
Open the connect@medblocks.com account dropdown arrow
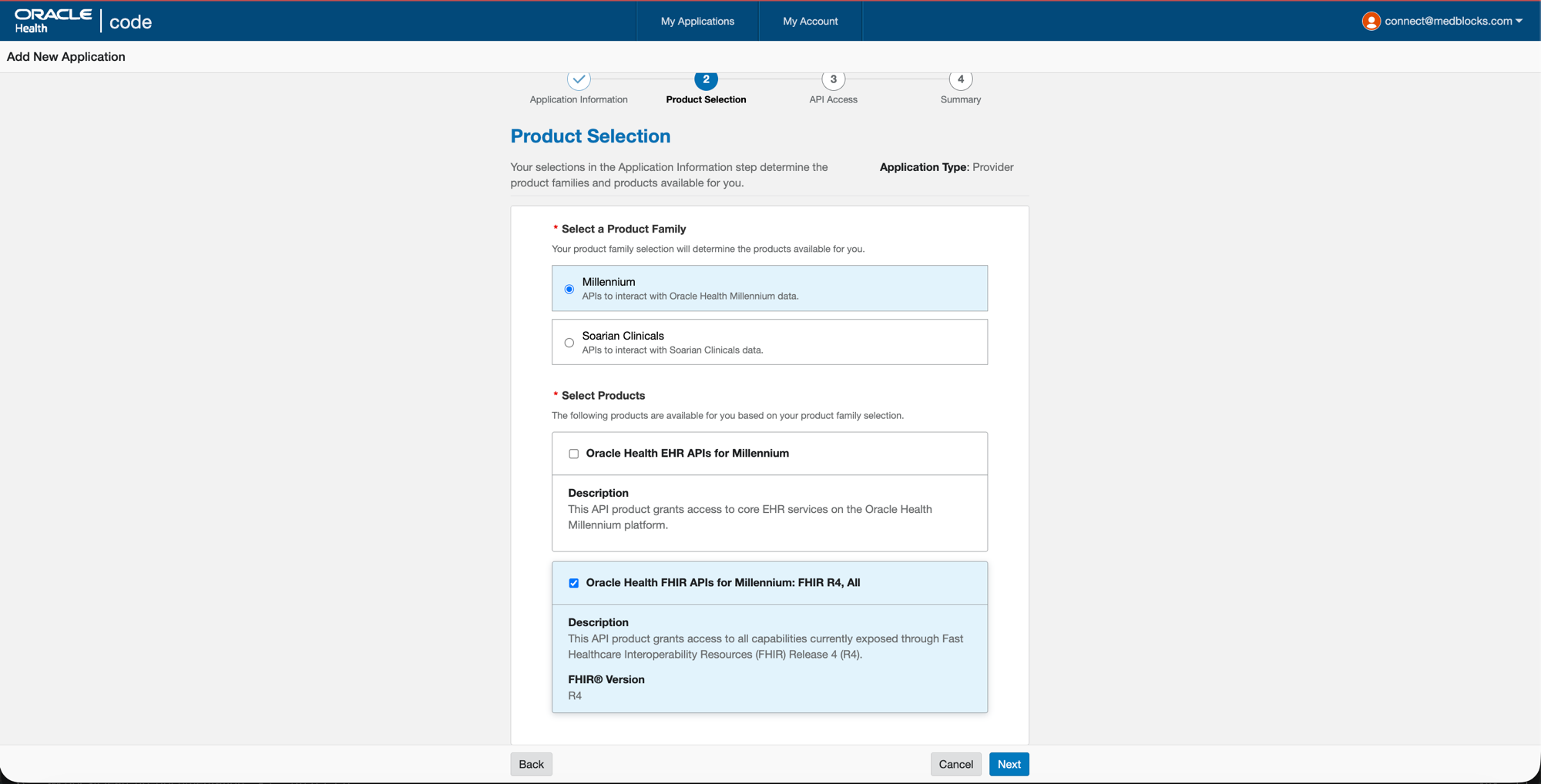(1519, 22)
